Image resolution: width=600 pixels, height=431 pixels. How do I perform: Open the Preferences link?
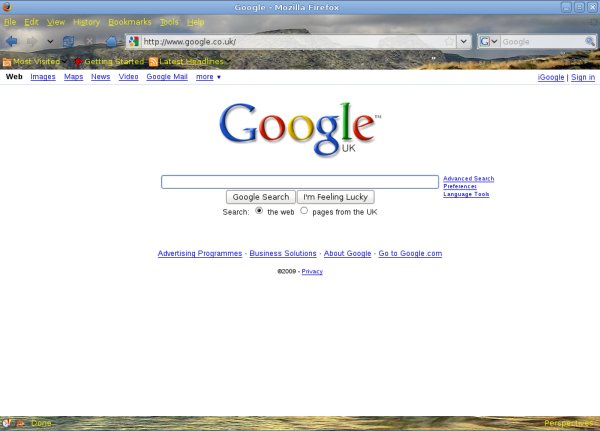tap(460, 186)
